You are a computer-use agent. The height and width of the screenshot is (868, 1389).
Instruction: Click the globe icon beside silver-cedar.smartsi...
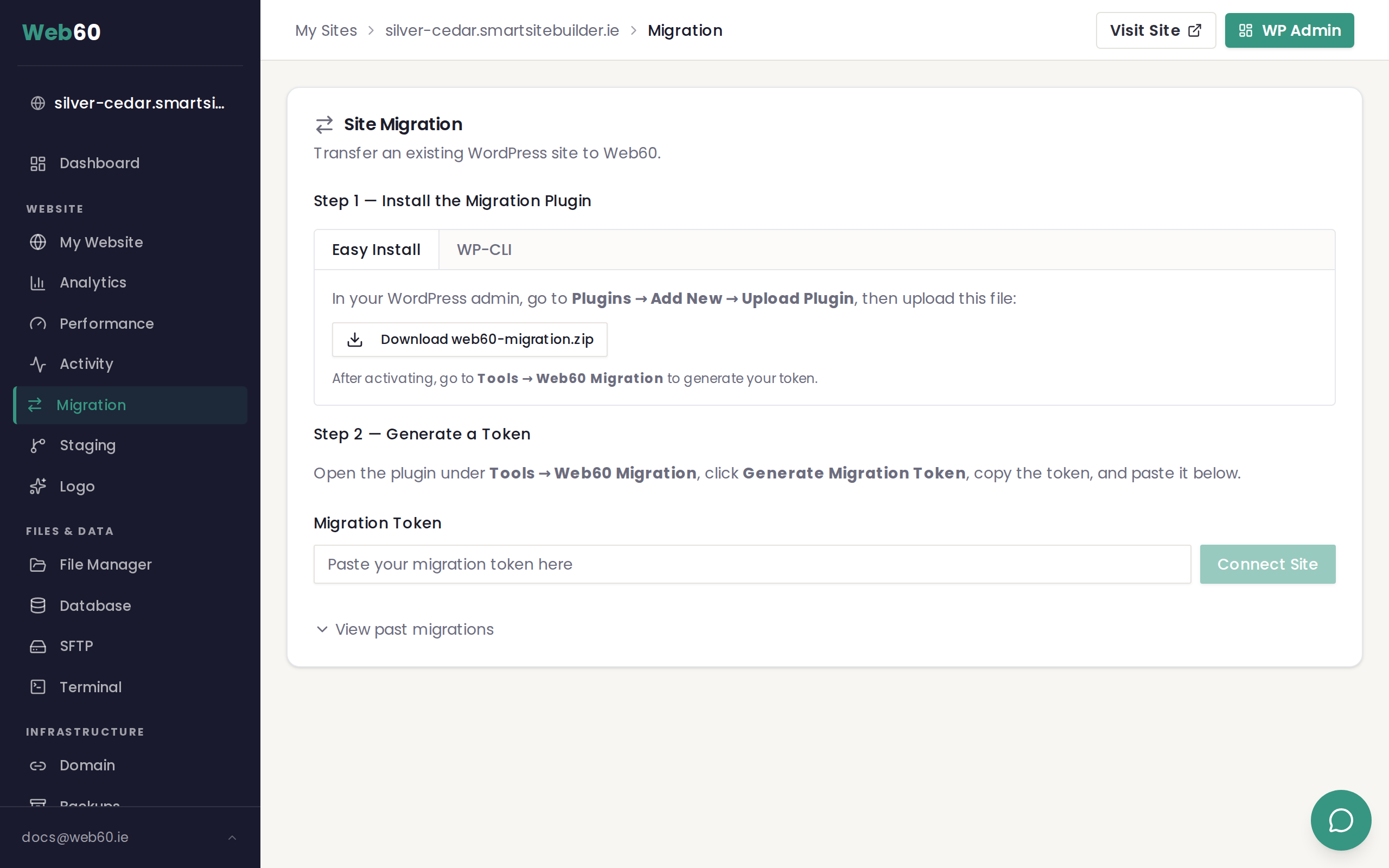click(38, 103)
